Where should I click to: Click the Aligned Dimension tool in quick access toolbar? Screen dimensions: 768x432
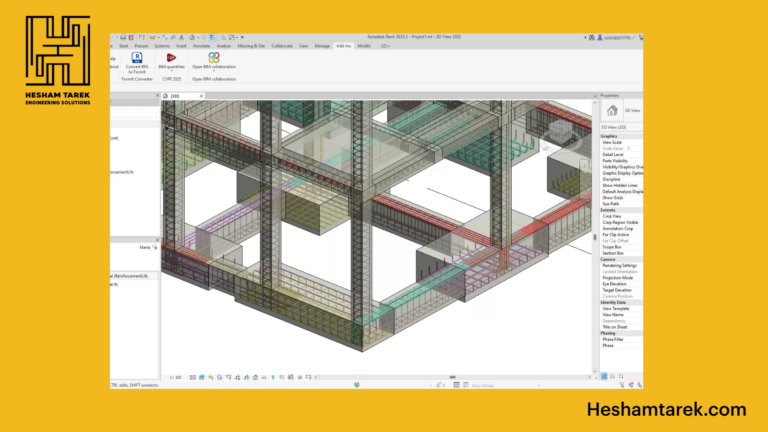tap(165, 37)
